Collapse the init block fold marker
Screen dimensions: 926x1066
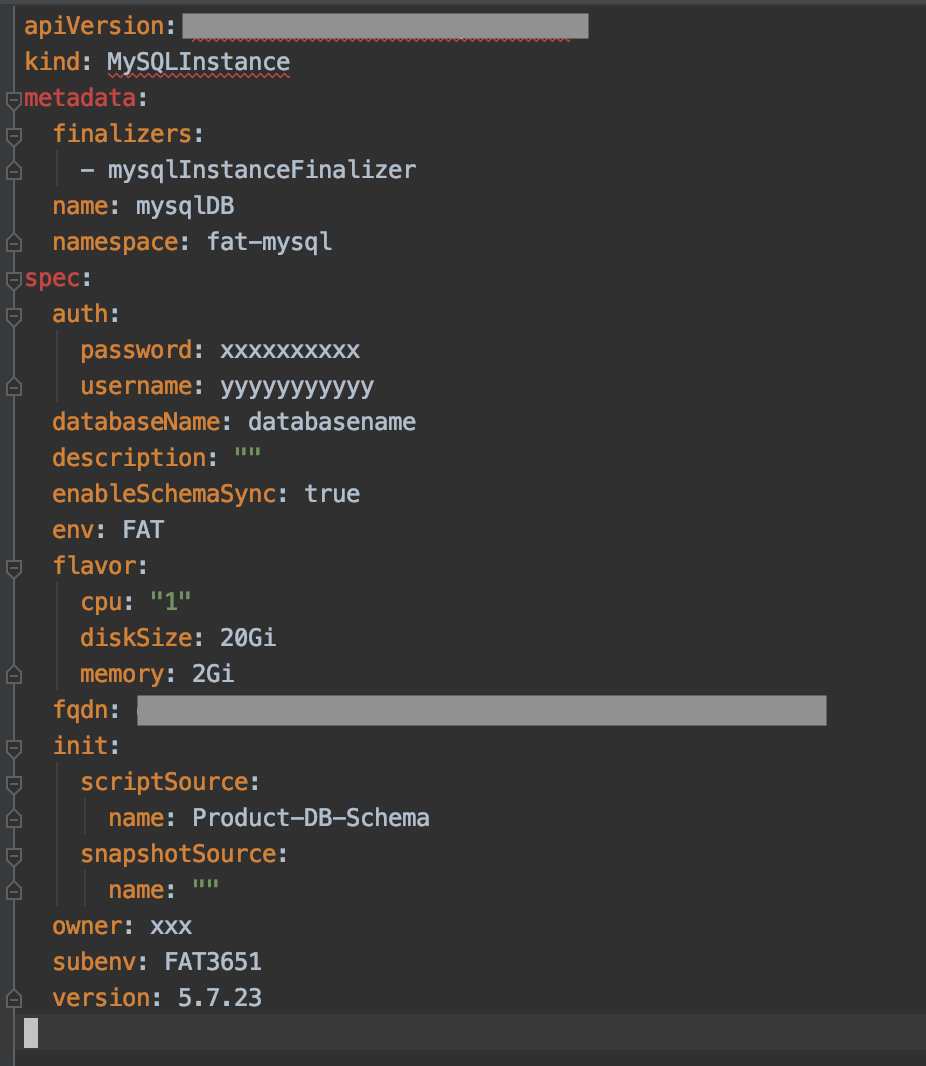(13, 747)
